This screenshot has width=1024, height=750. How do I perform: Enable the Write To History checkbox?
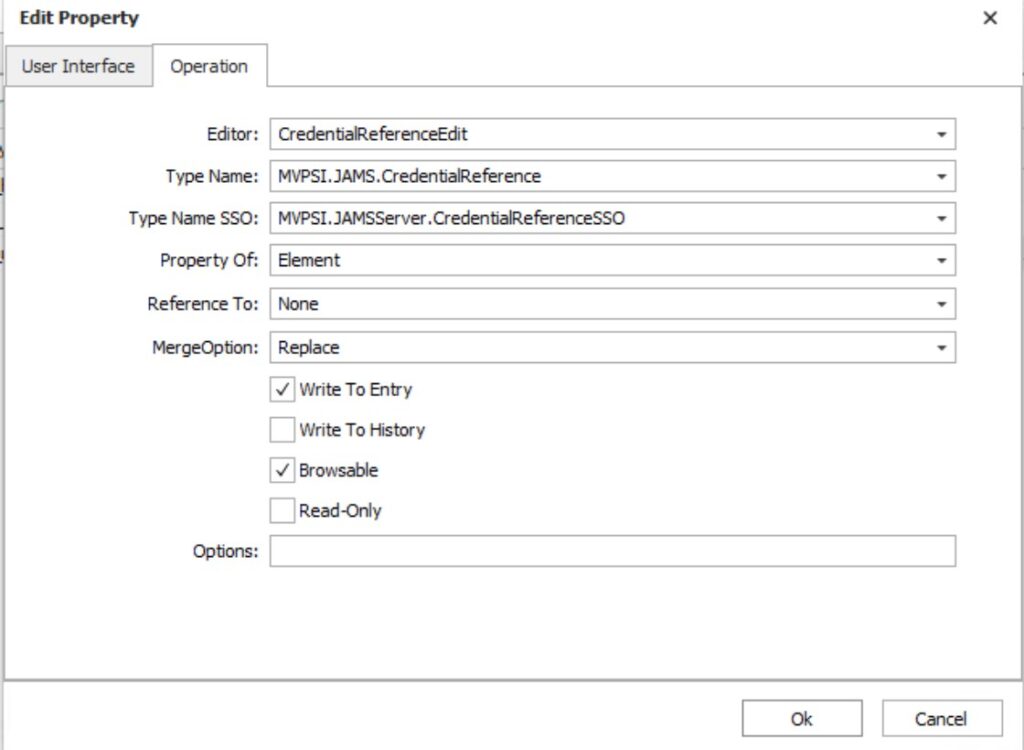pos(282,430)
